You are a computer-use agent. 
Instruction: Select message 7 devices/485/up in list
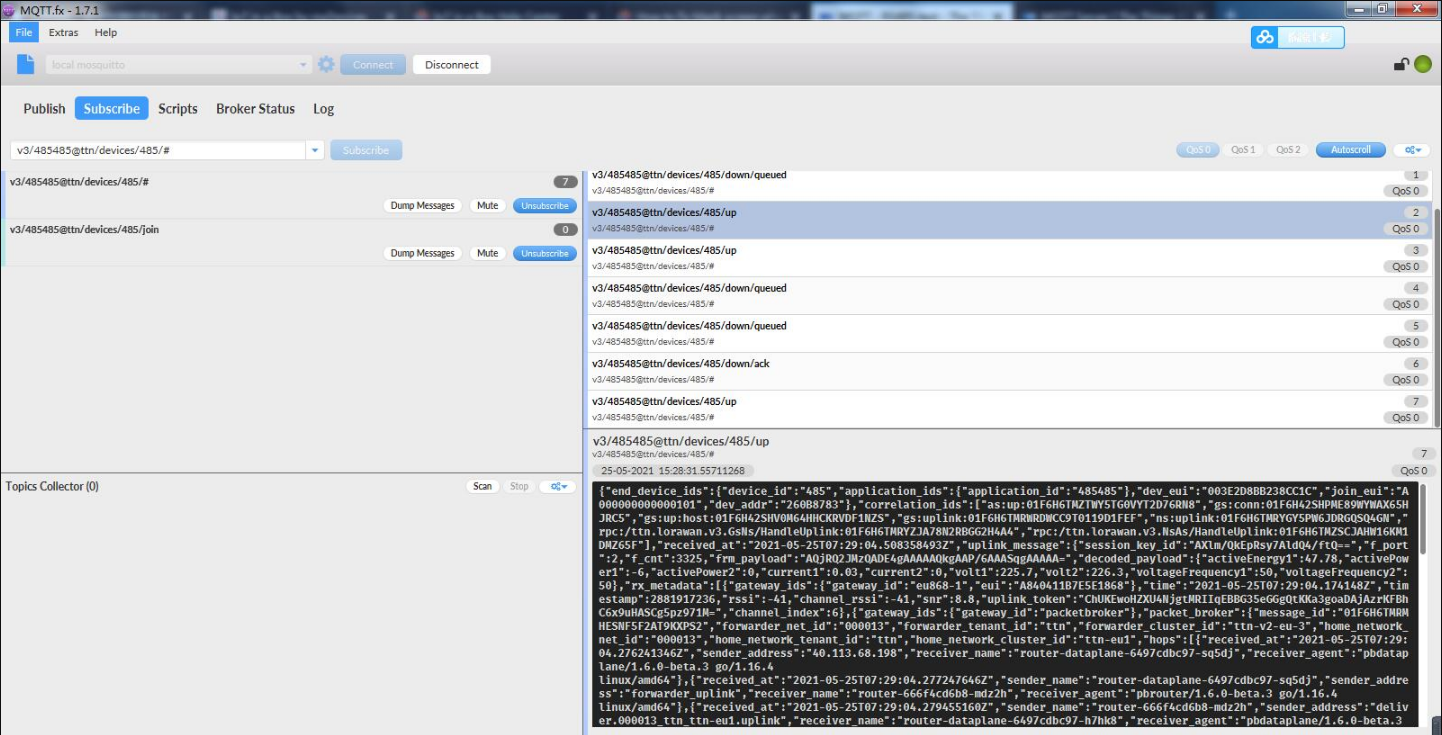[1009, 409]
